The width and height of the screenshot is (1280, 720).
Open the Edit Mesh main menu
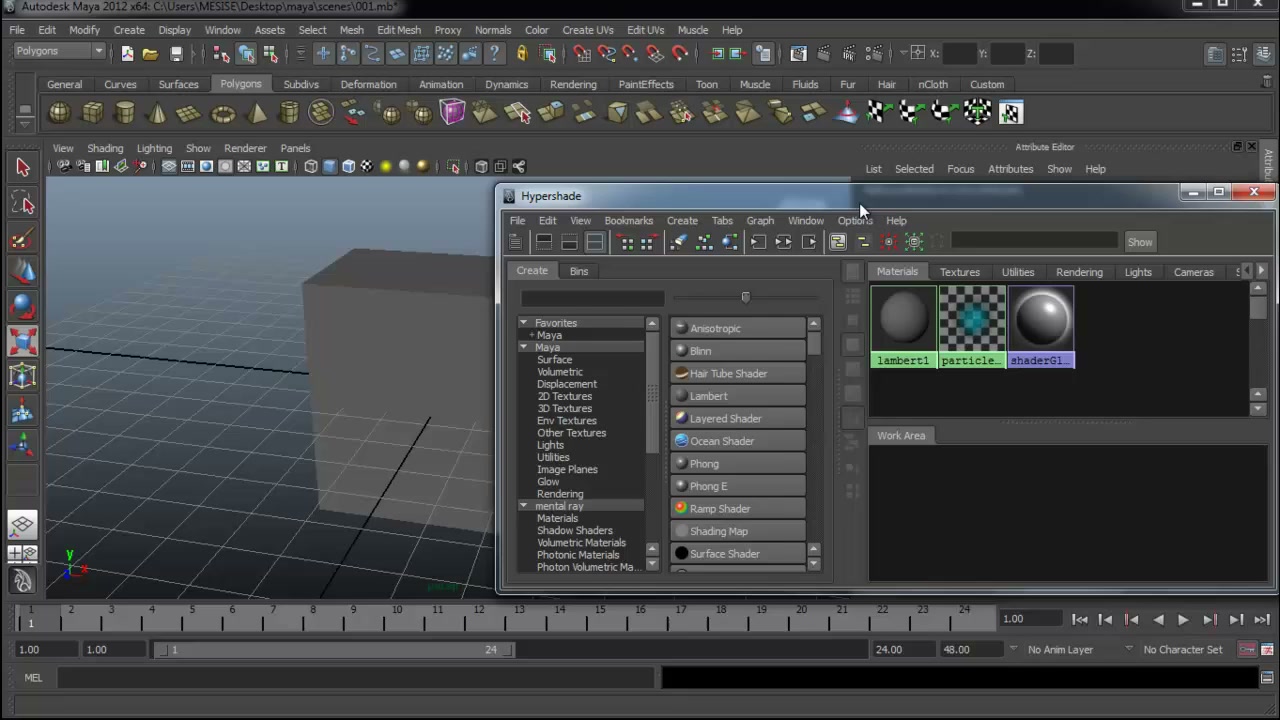pyautogui.click(x=398, y=30)
